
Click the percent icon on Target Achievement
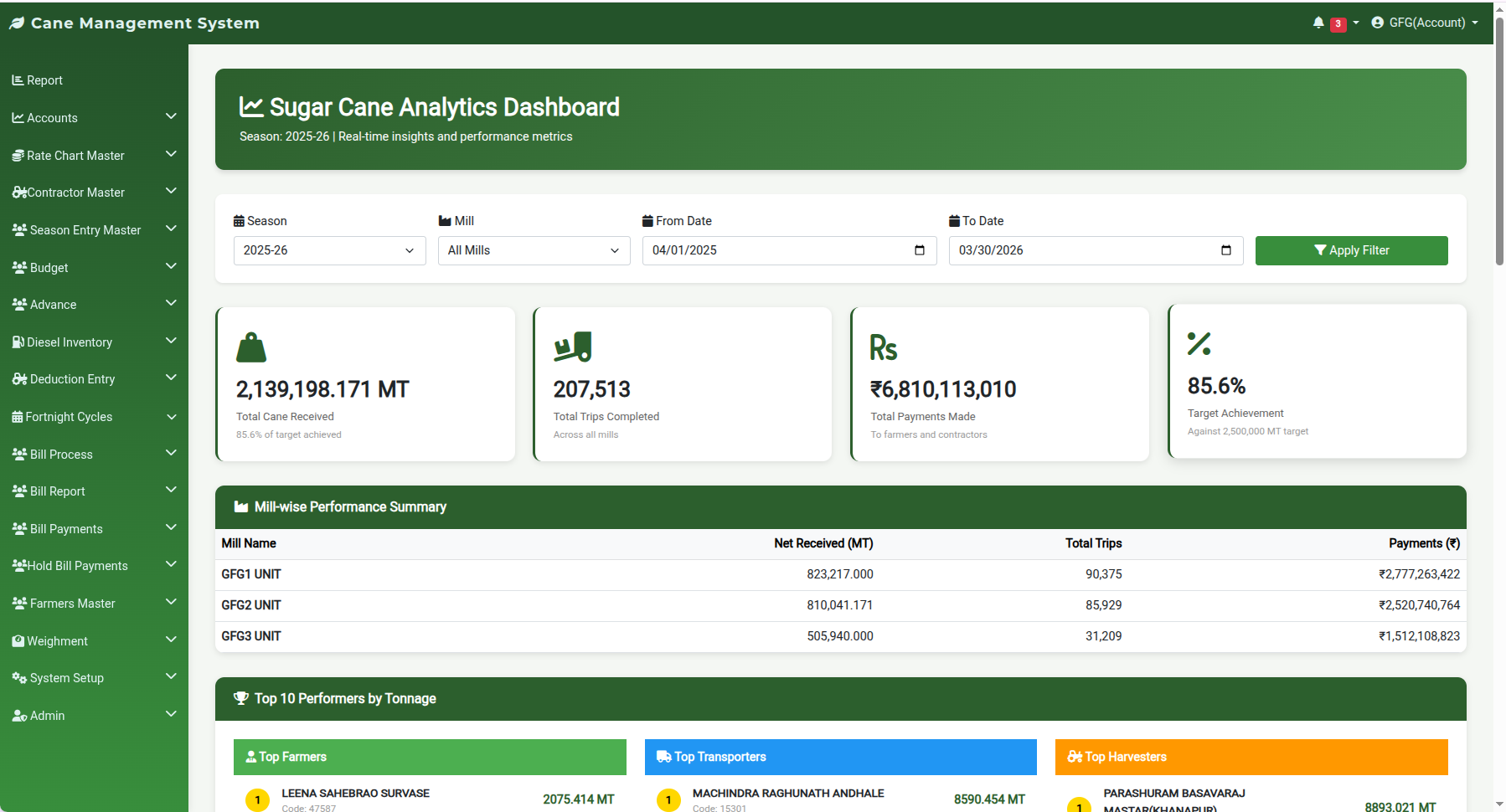1199,344
